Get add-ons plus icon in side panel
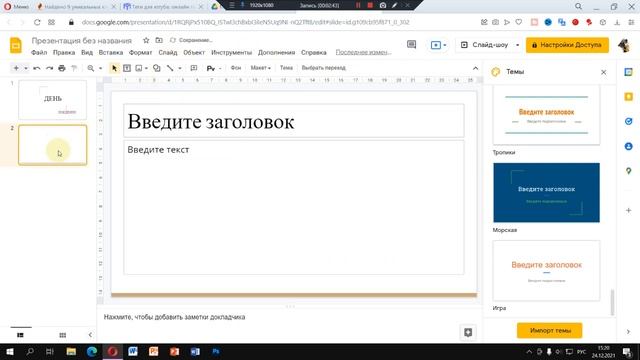This screenshot has height=360, width=640. pos(629,210)
